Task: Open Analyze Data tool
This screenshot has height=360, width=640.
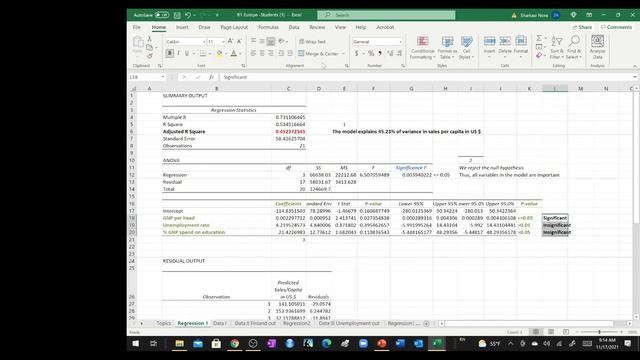Action: (x=598, y=47)
